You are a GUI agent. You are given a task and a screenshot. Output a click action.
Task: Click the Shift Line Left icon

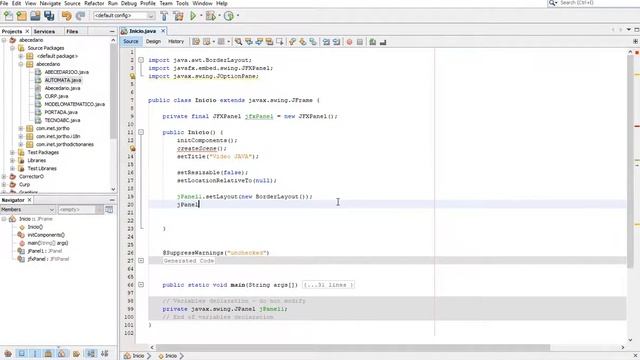click(x=326, y=42)
